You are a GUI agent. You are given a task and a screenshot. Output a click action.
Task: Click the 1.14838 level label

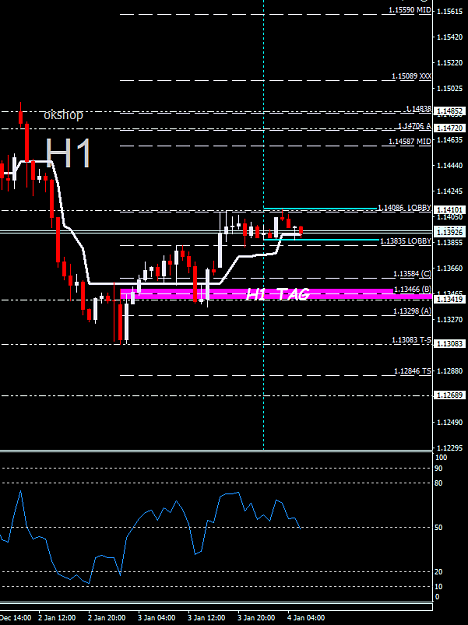pyautogui.click(x=419, y=109)
